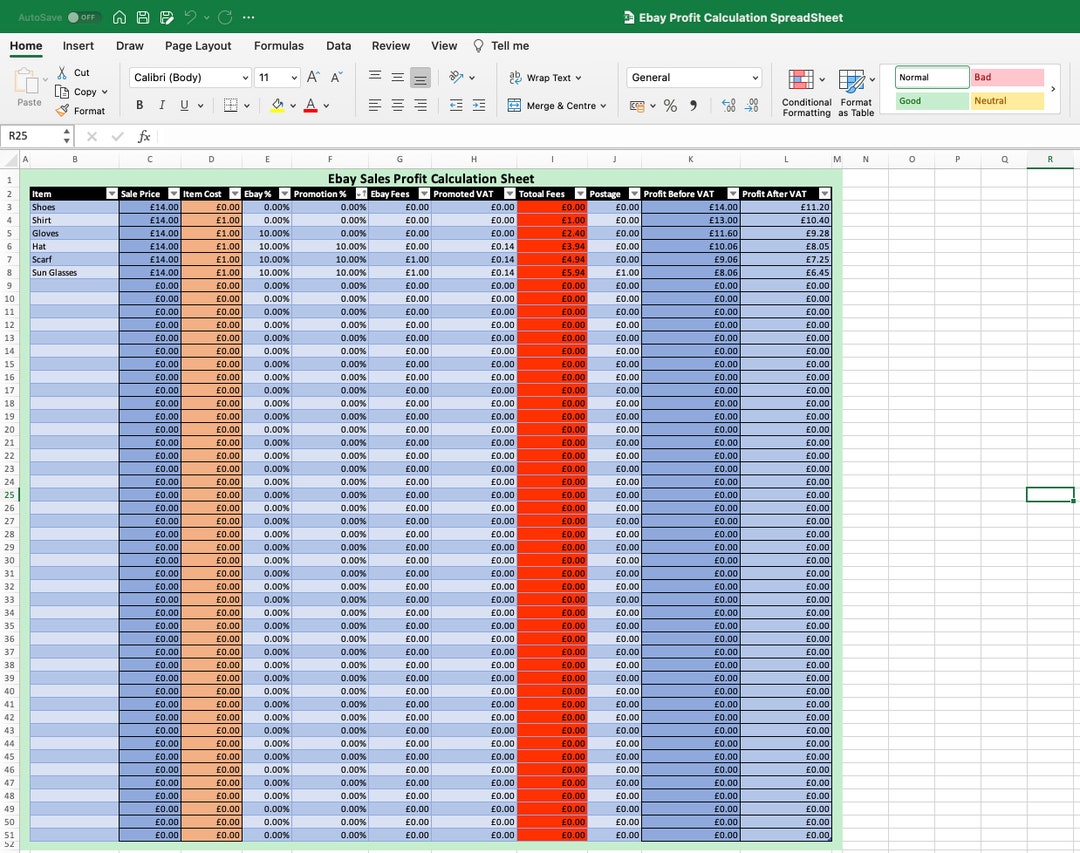This screenshot has height=853, width=1080.
Task: Click the text Orientation icon
Action: pos(455,76)
